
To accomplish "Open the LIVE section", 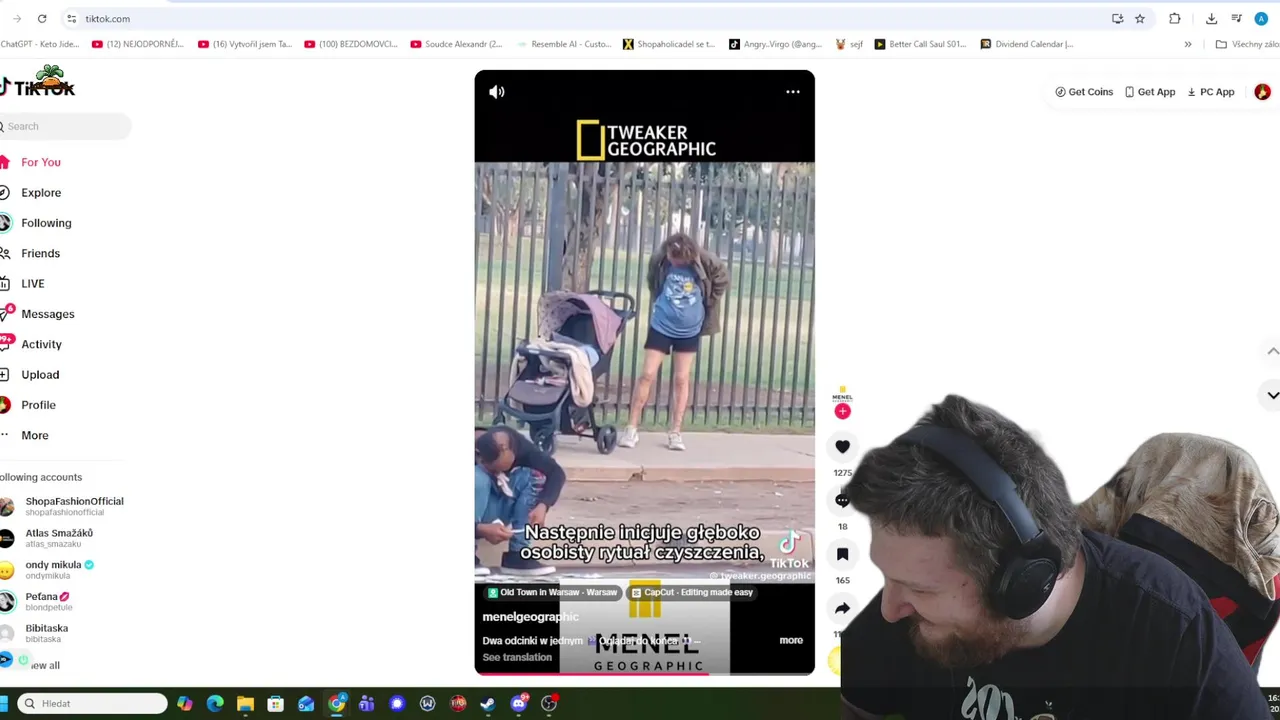I will (24, 284).
